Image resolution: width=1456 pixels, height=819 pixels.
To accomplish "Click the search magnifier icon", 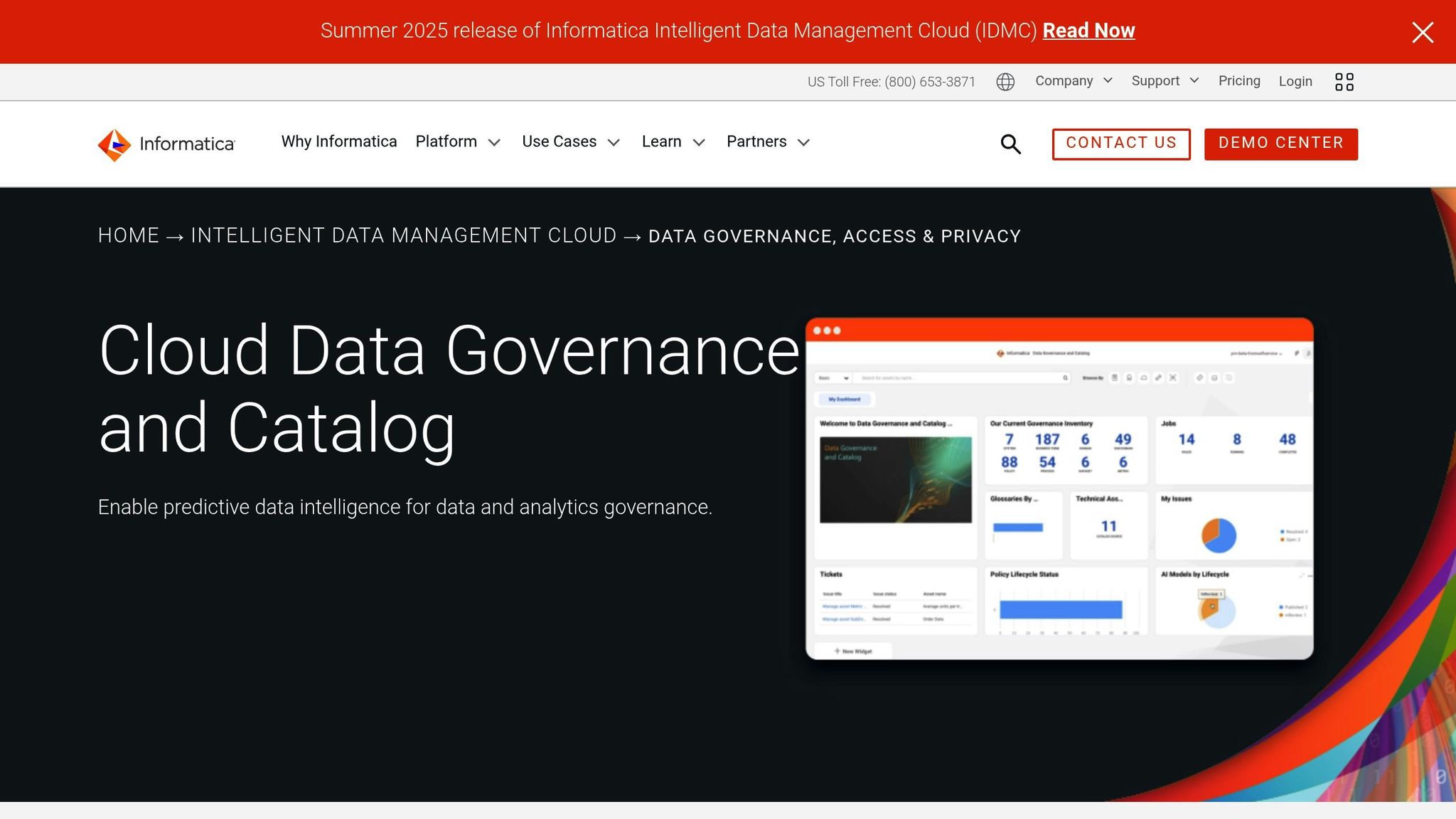I will [x=1010, y=144].
